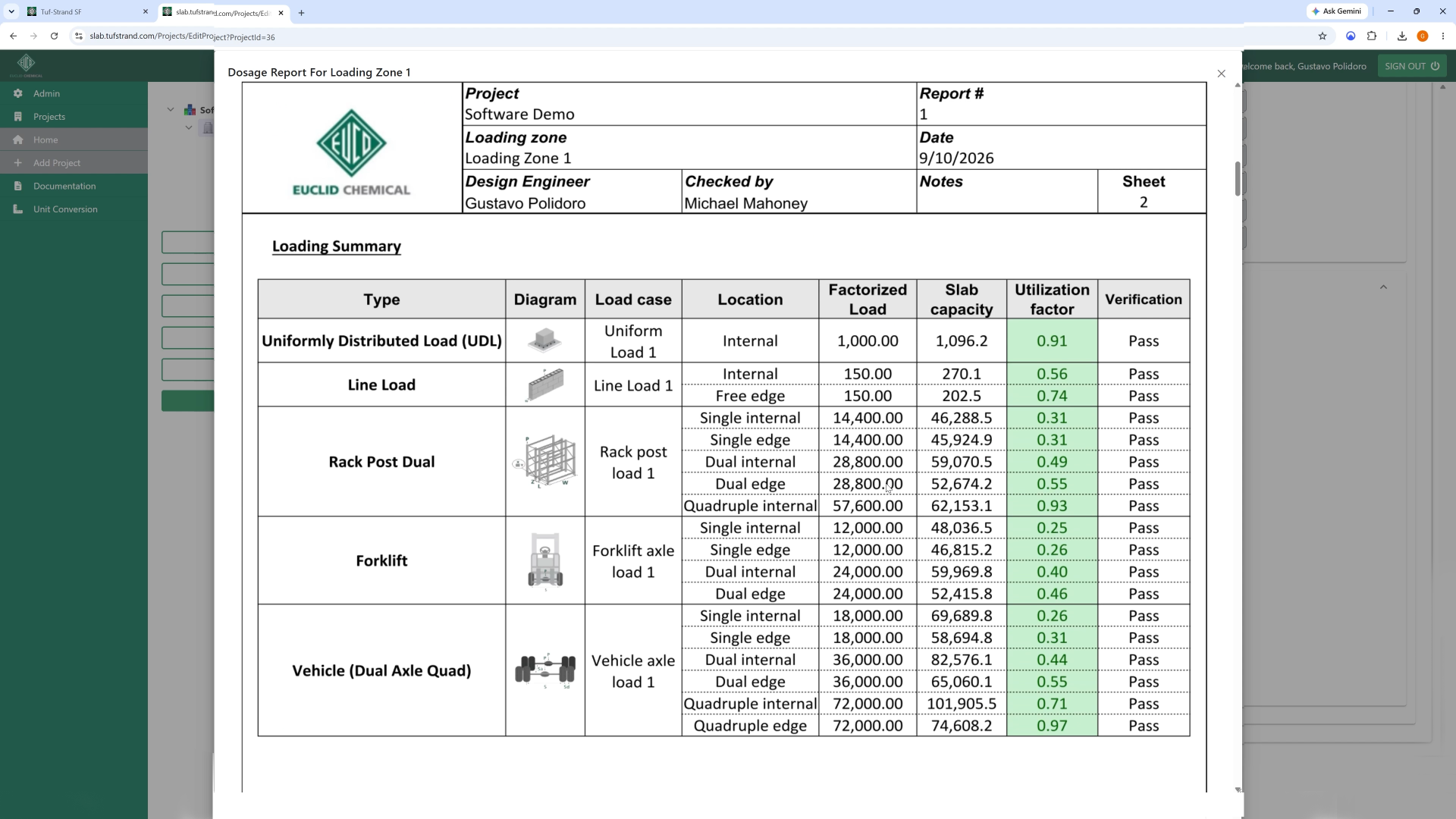
Task: Click the Euclid Chemical logo in report
Action: coord(351,152)
